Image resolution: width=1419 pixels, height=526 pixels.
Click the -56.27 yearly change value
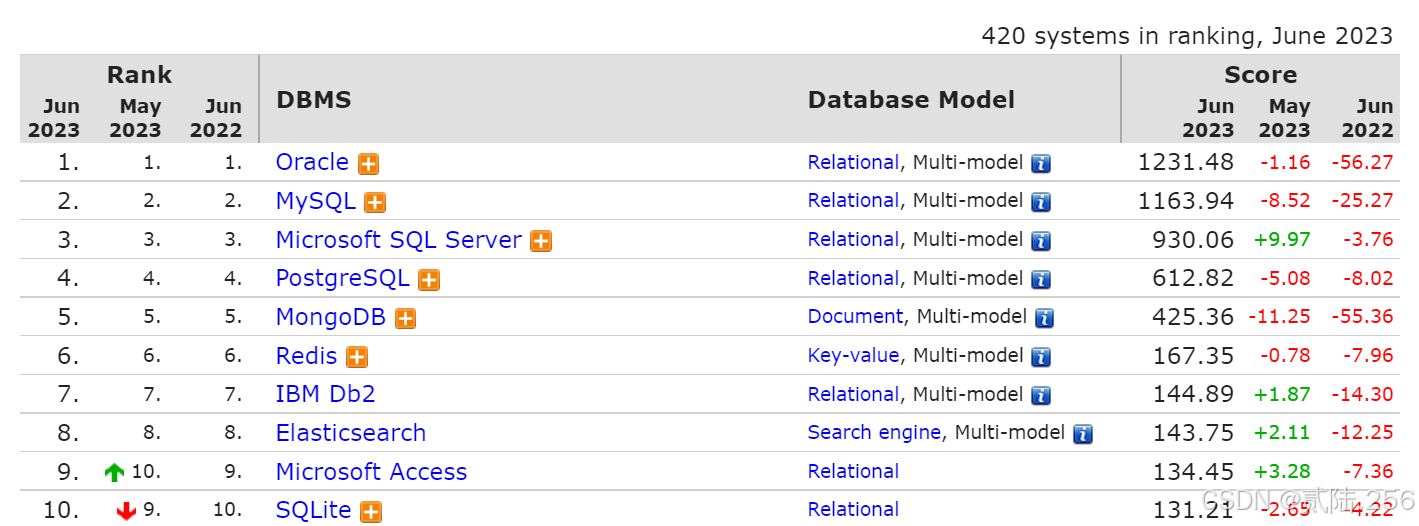(x=1362, y=162)
